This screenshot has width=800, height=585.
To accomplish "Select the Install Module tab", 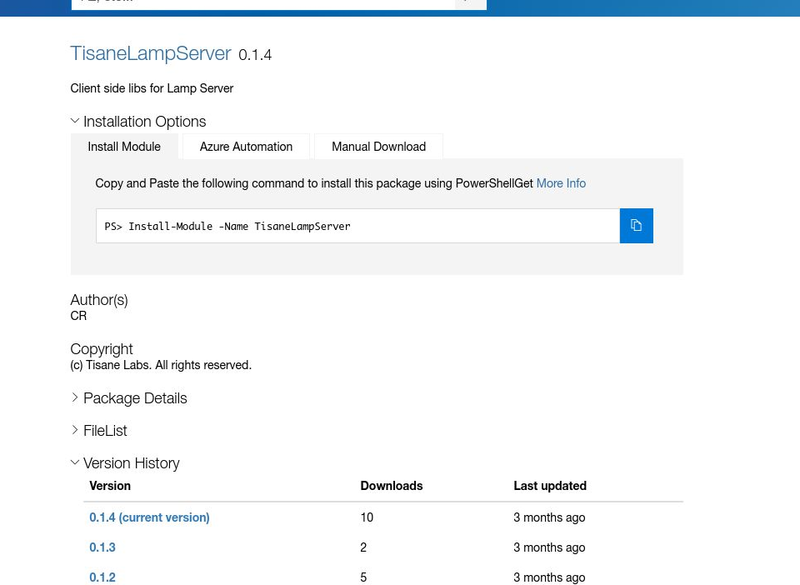I will point(124,146).
